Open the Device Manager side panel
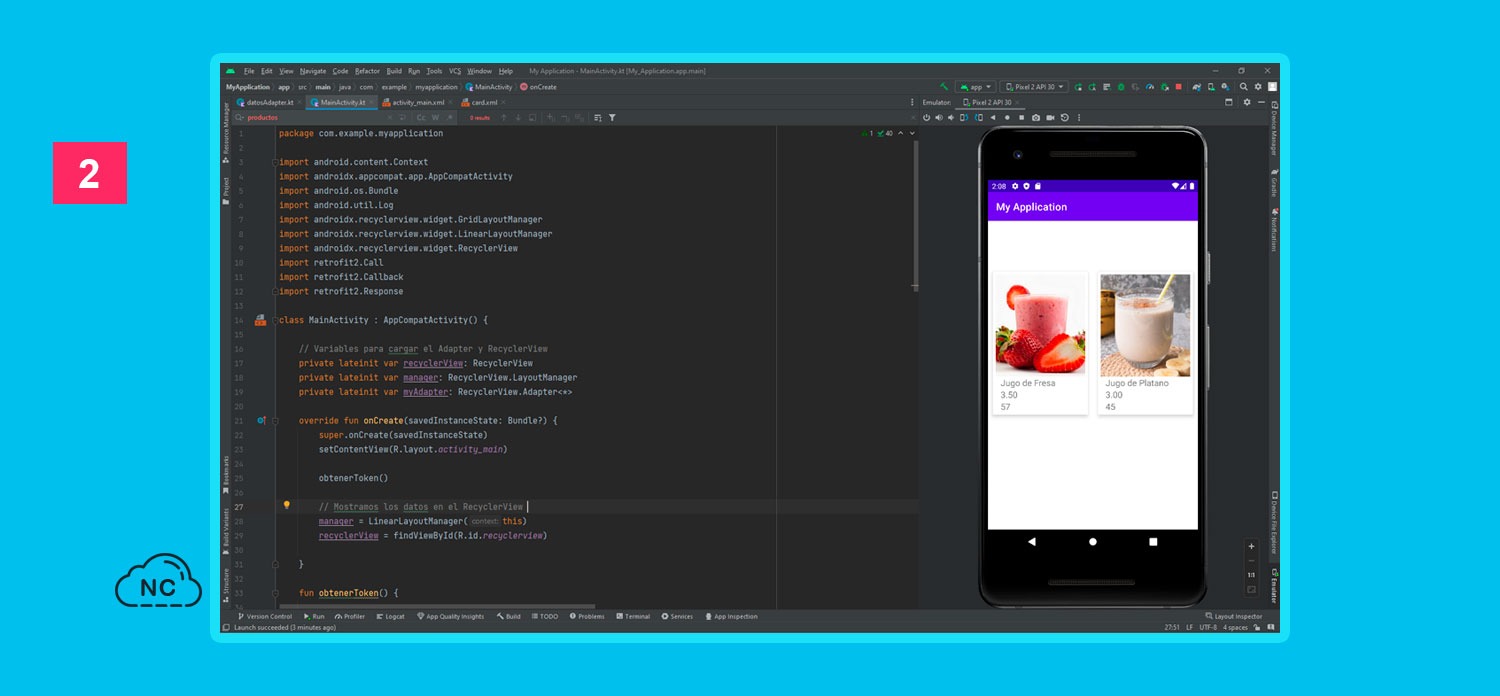This screenshot has width=1500, height=696. tap(1274, 131)
